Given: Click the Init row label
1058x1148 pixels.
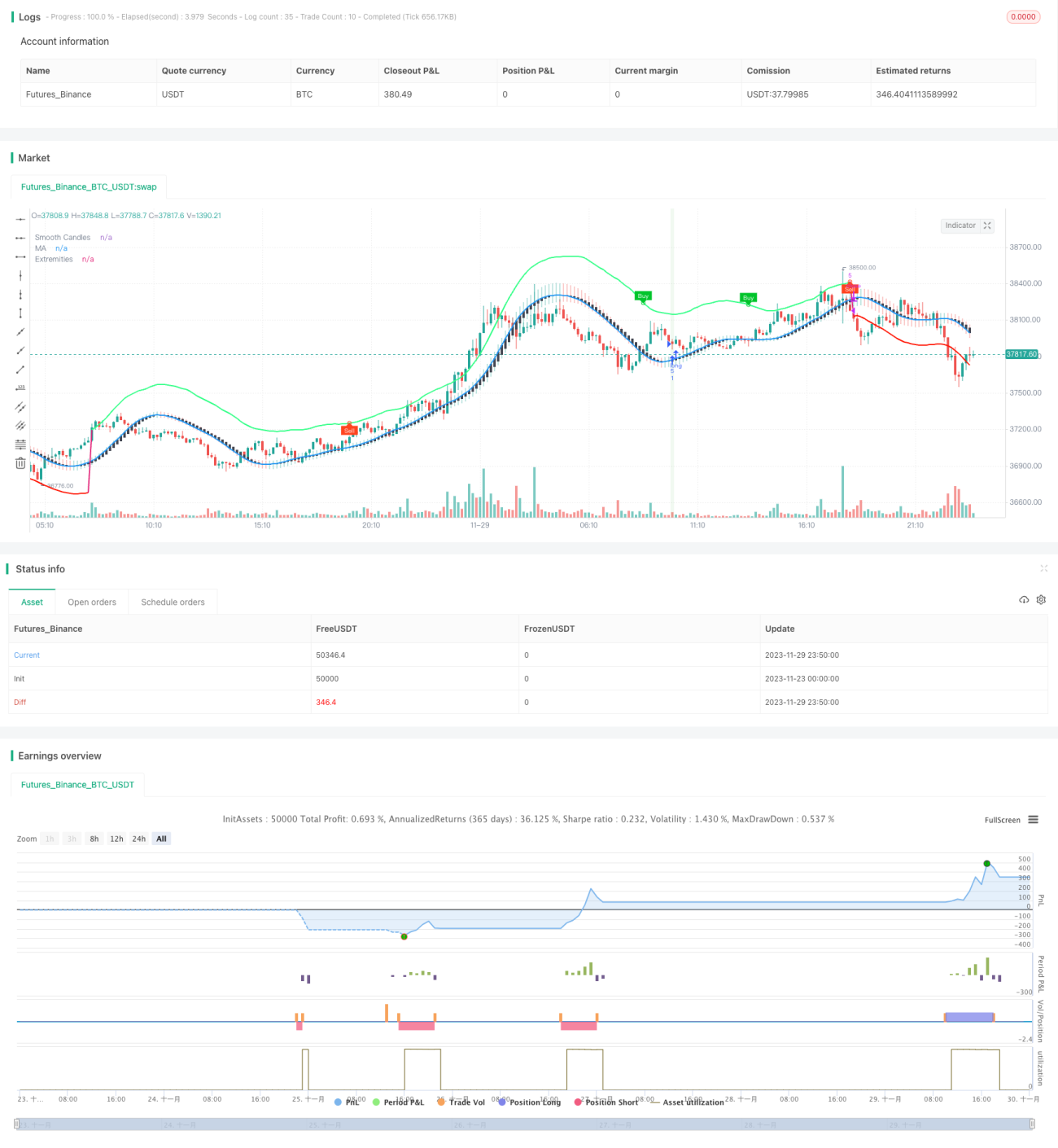Looking at the screenshot, I should tap(20, 679).
